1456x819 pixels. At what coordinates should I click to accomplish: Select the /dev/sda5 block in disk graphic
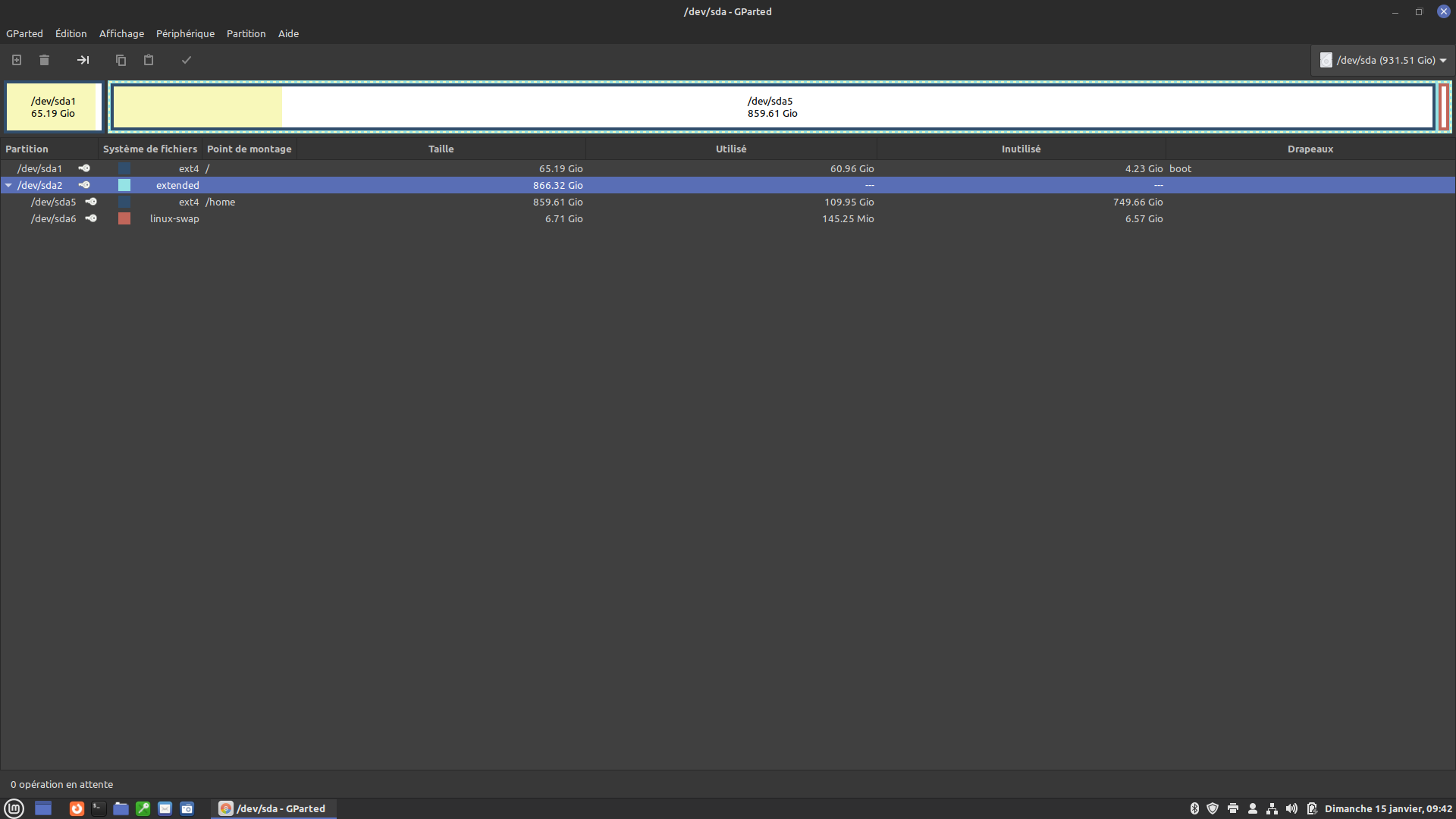[x=773, y=107]
